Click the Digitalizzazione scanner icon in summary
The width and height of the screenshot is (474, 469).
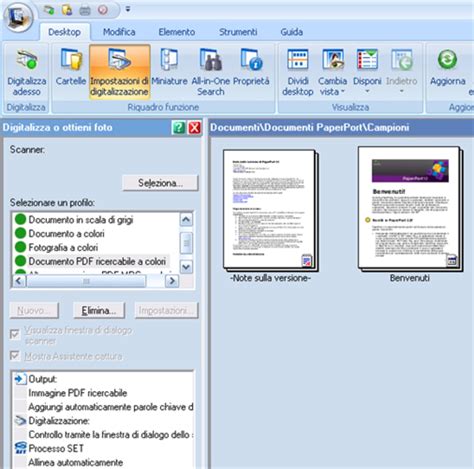coord(20,421)
